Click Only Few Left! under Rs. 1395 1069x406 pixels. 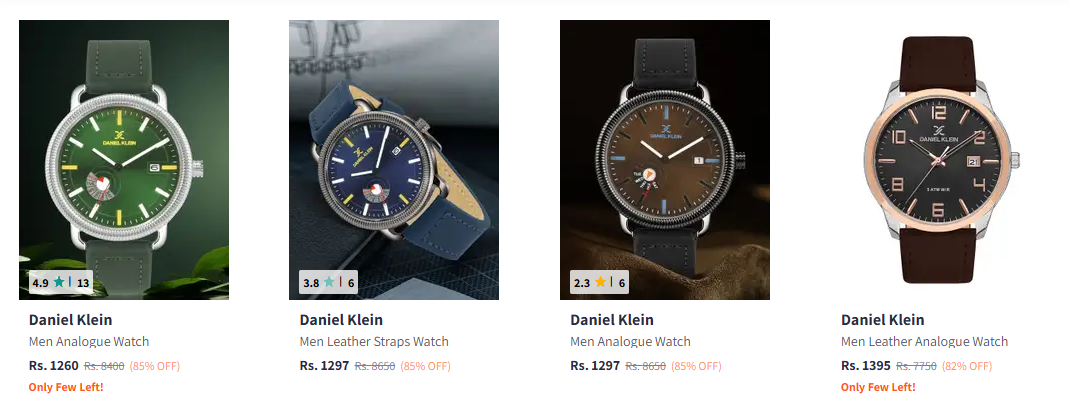(878, 387)
